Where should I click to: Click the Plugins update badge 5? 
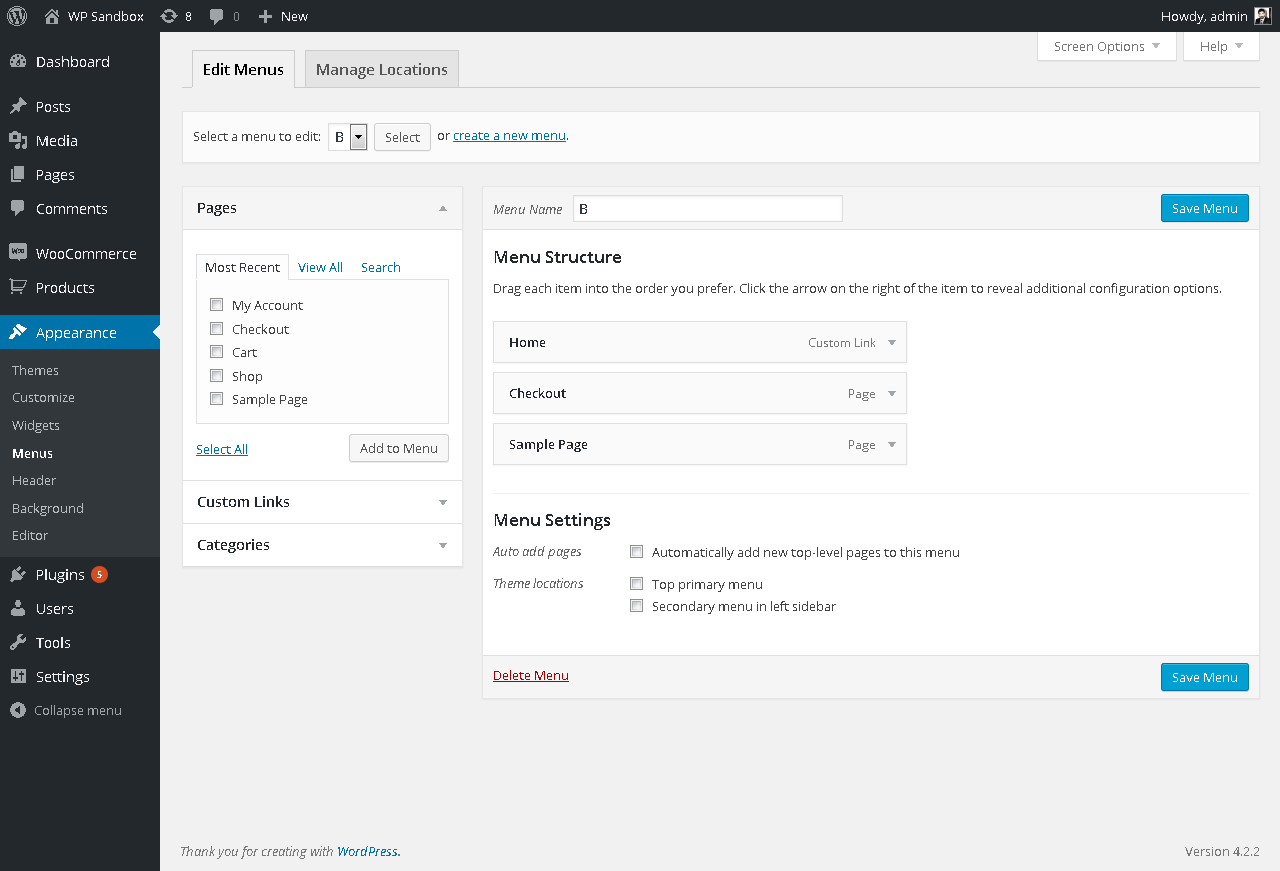tap(99, 574)
